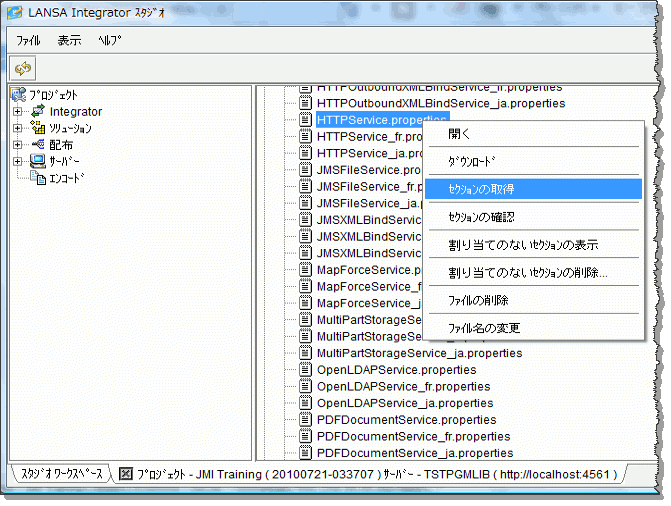
Task: Click file icon of JMSFileService_fr row
Action: click(305, 187)
